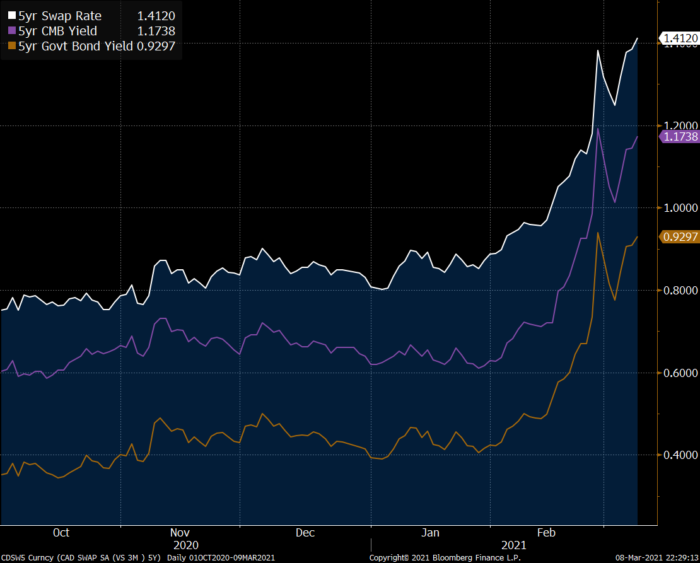Click the orange 0.9297 last-value tag on axis
The height and width of the screenshot is (563, 700).
point(674,236)
